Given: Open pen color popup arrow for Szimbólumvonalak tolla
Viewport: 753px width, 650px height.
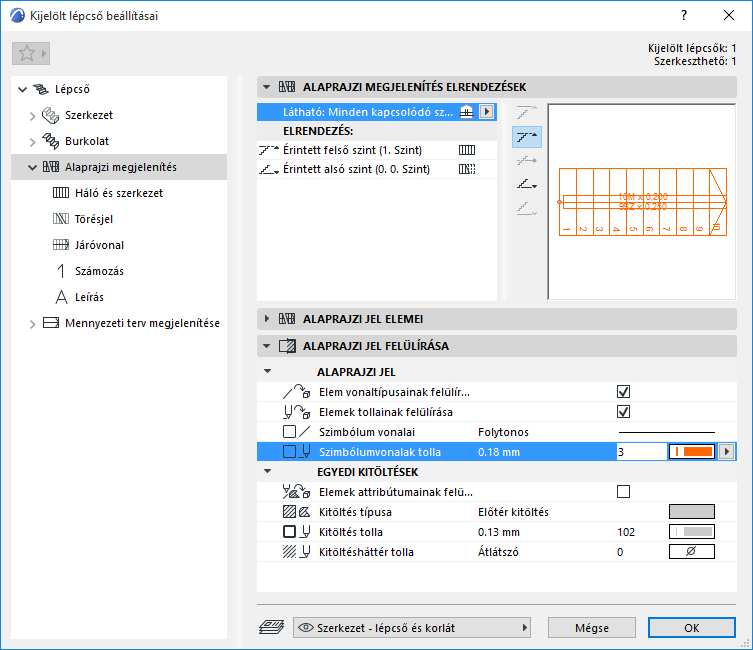Looking at the screenshot, I should tap(727, 452).
